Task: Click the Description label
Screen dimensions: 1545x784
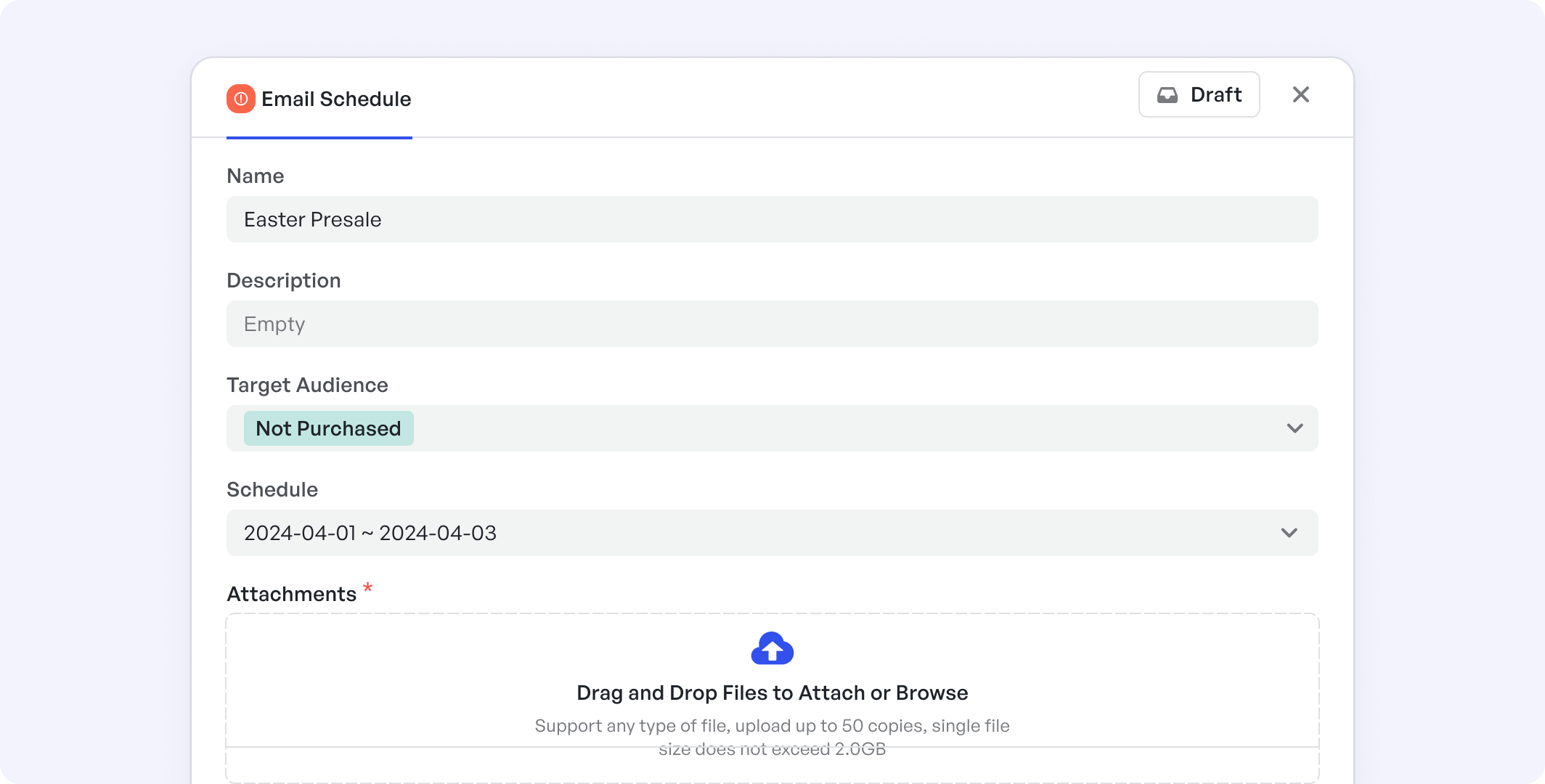Action: tap(283, 280)
